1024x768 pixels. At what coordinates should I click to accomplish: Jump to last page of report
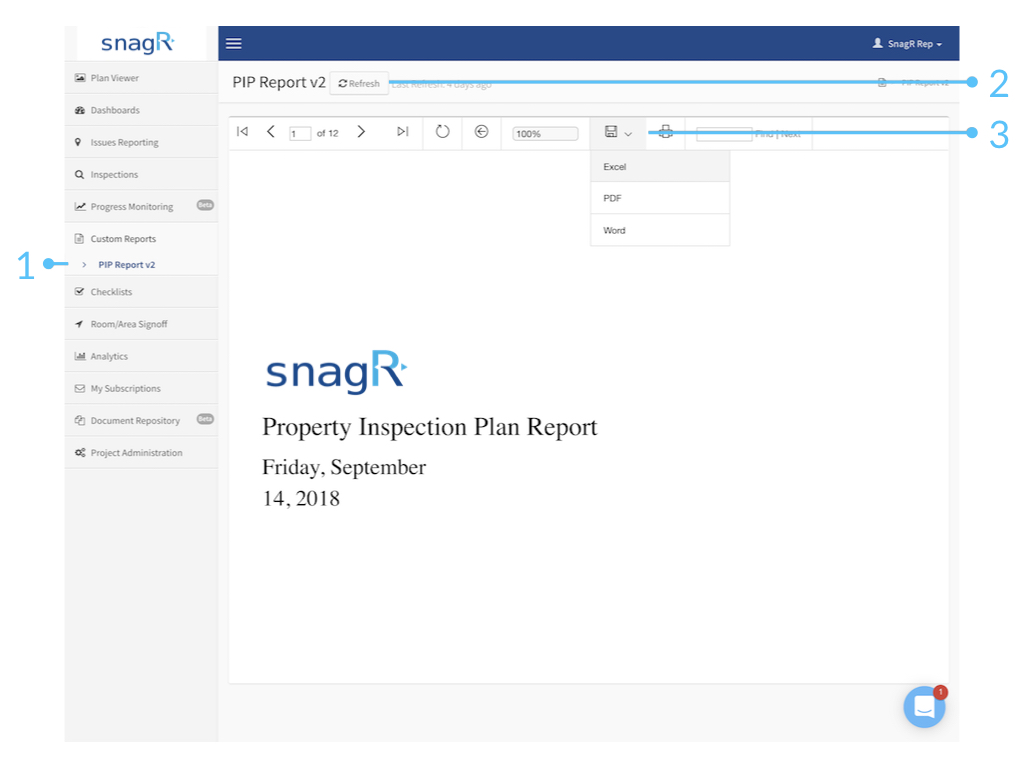pyautogui.click(x=402, y=132)
